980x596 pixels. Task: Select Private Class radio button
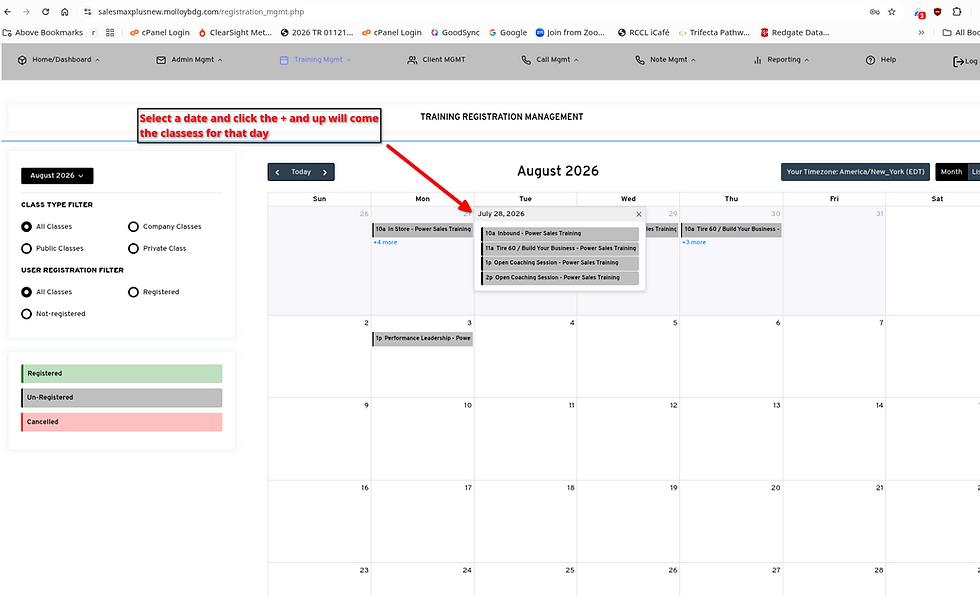[133, 249]
